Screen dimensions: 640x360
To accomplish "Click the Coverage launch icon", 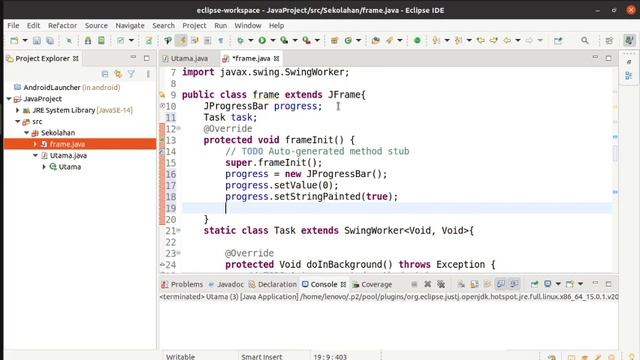I will coord(284,40).
